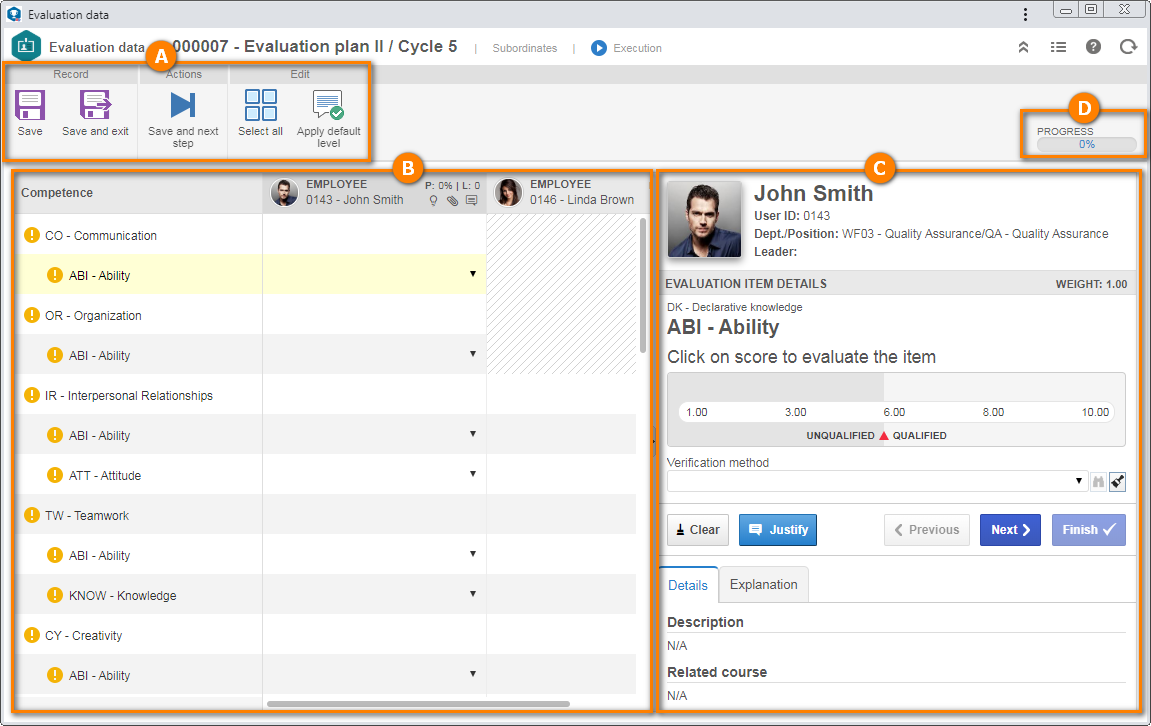Click the Subordinates breadcrumb item
This screenshot has height=726, width=1151.
(x=524, y=48)
